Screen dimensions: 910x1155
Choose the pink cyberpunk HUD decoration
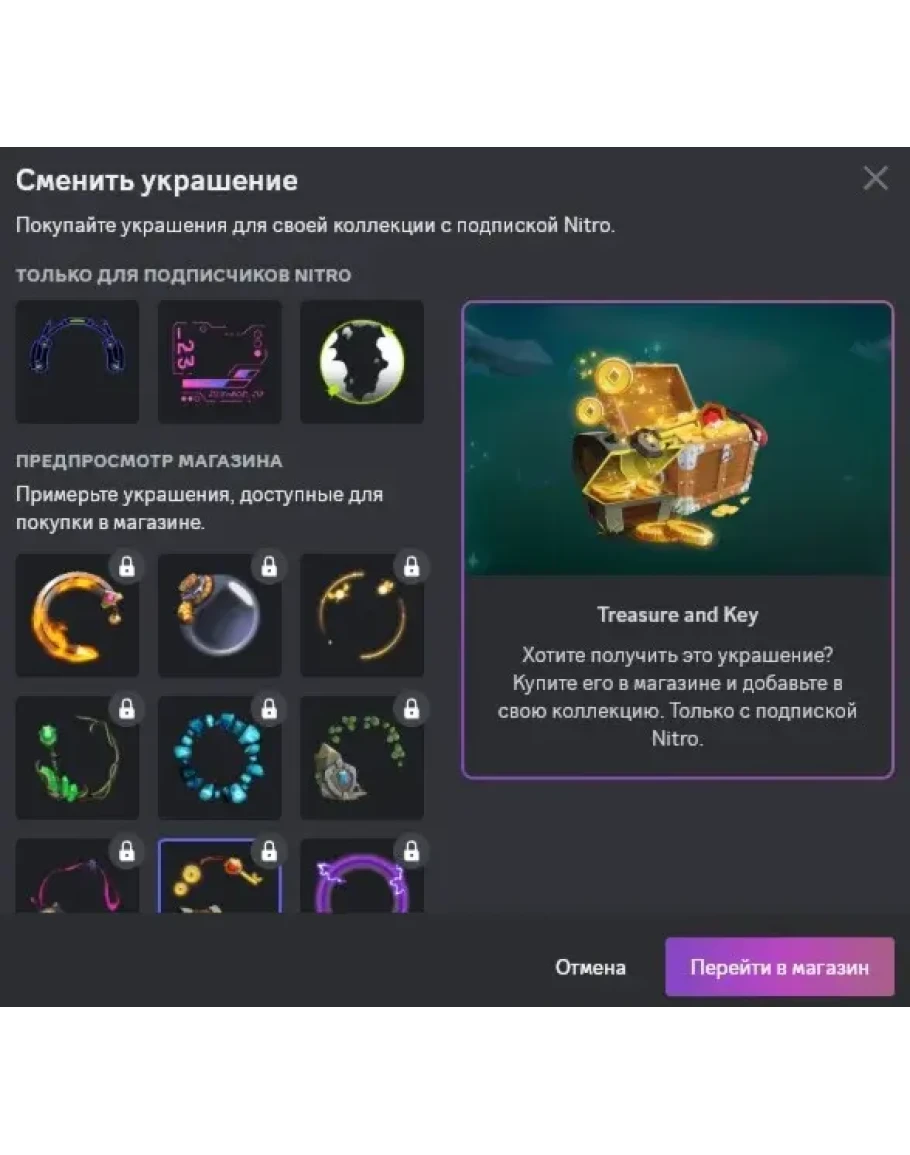pos(220,362)
